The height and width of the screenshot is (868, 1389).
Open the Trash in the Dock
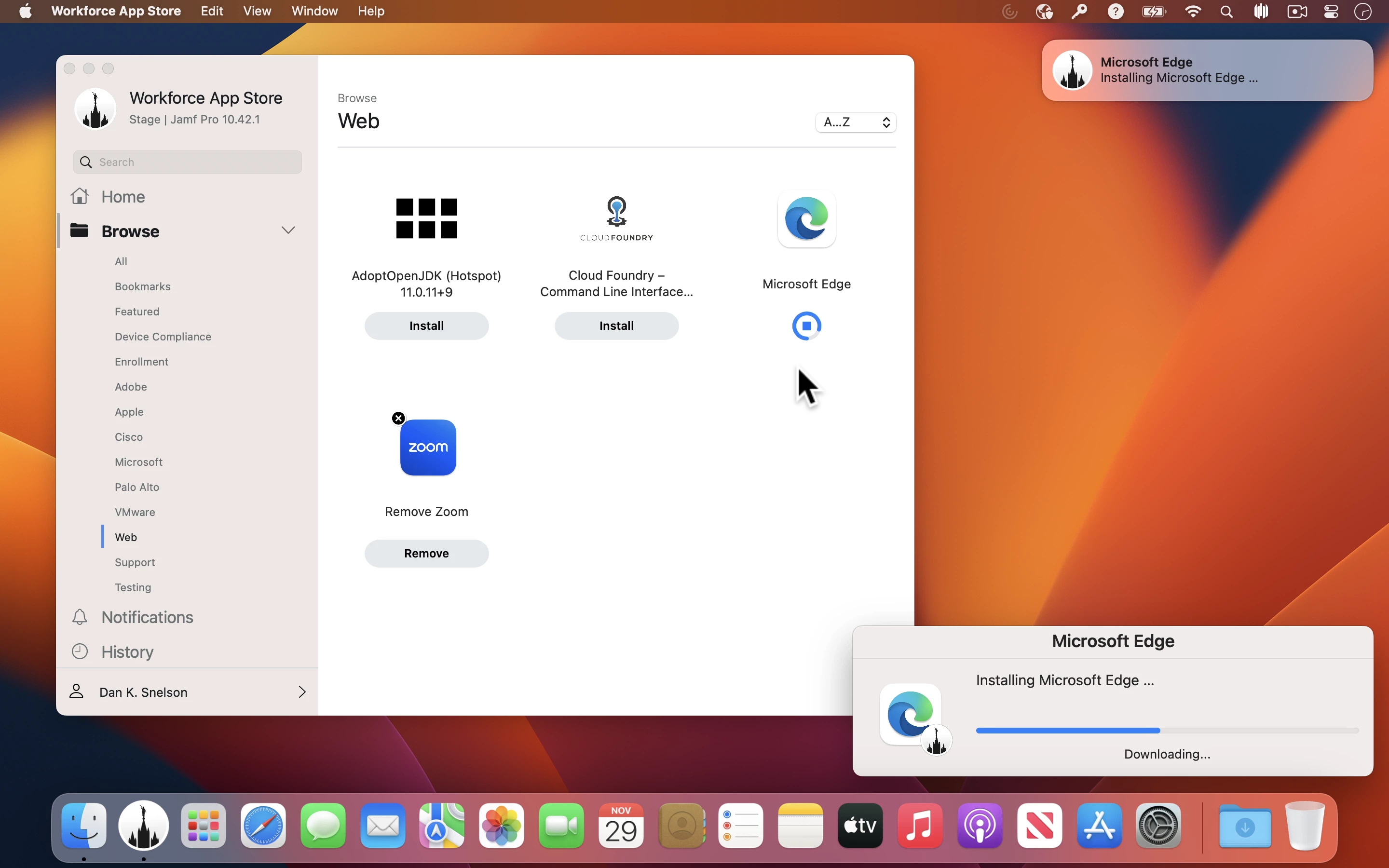pos(1305,826)
